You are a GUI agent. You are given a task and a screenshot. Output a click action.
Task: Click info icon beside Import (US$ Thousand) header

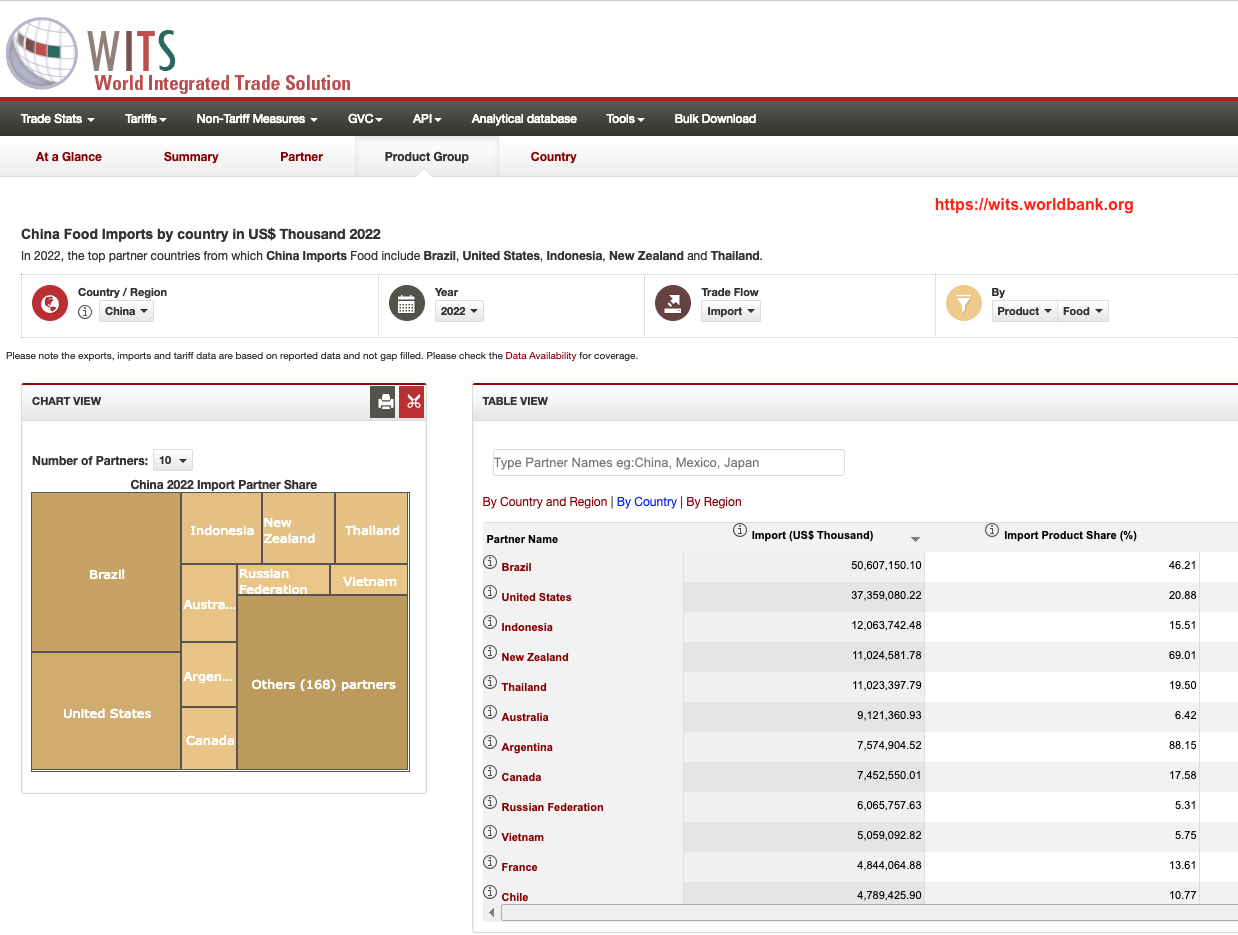740,530
